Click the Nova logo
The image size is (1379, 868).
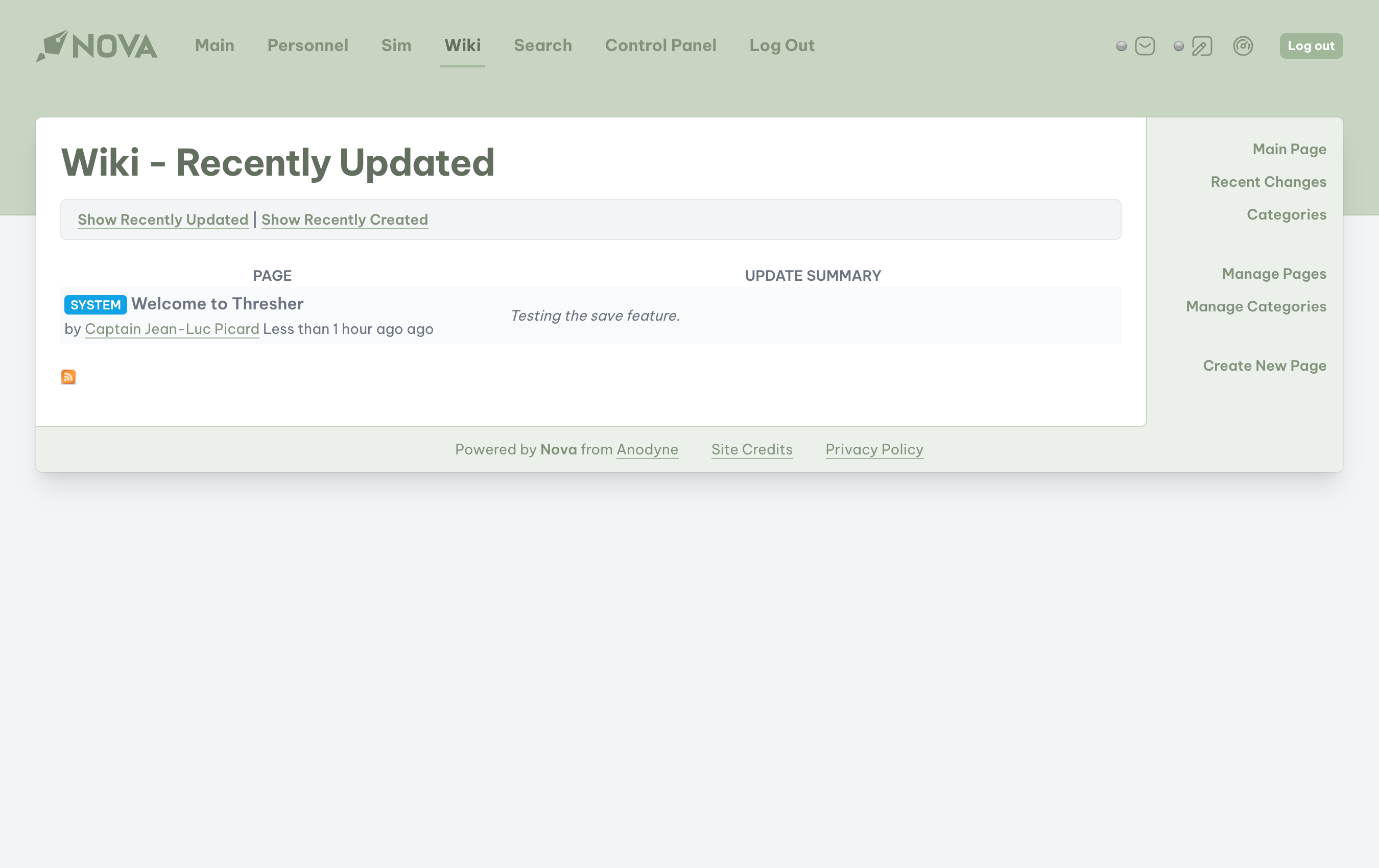[x=97, y=46]
